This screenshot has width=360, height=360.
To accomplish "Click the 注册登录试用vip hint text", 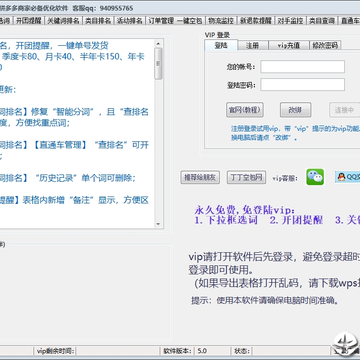I will click(x=295, y=129).
